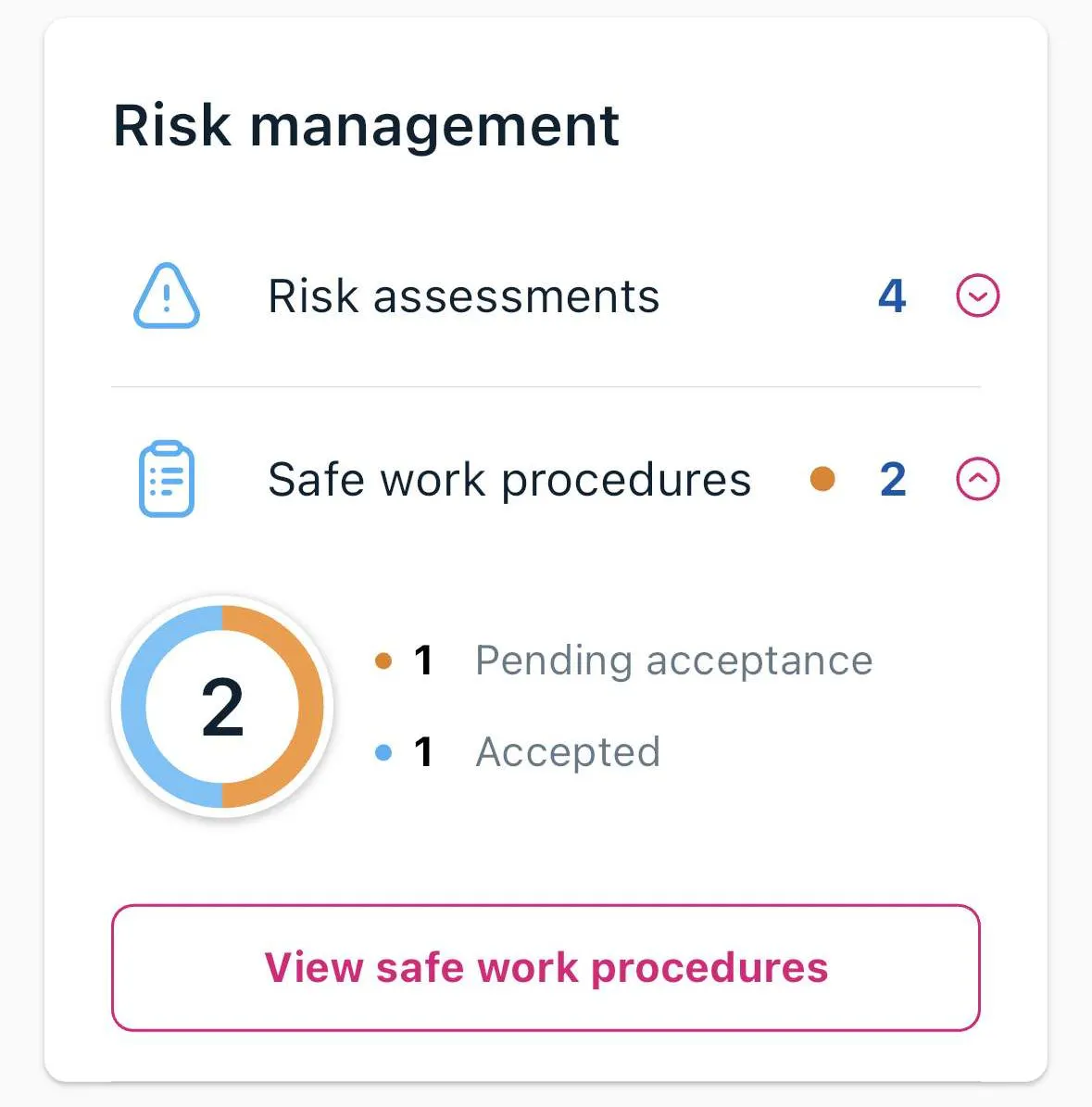Image resolution: width=1092 pixels, height=1107 pixels.
Task: Click the donut chart center total 2
Action: point(222,707)
